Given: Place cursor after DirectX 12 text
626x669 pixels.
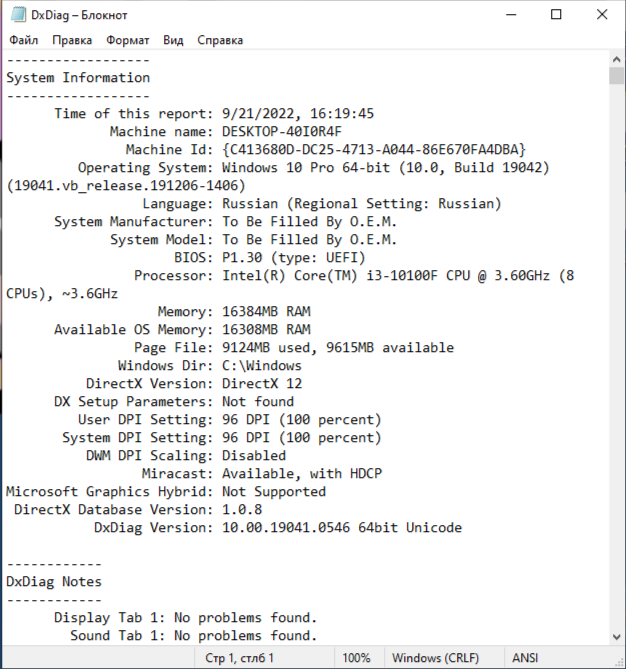Looking at the screenshot, I should click(x=303, y=384).
